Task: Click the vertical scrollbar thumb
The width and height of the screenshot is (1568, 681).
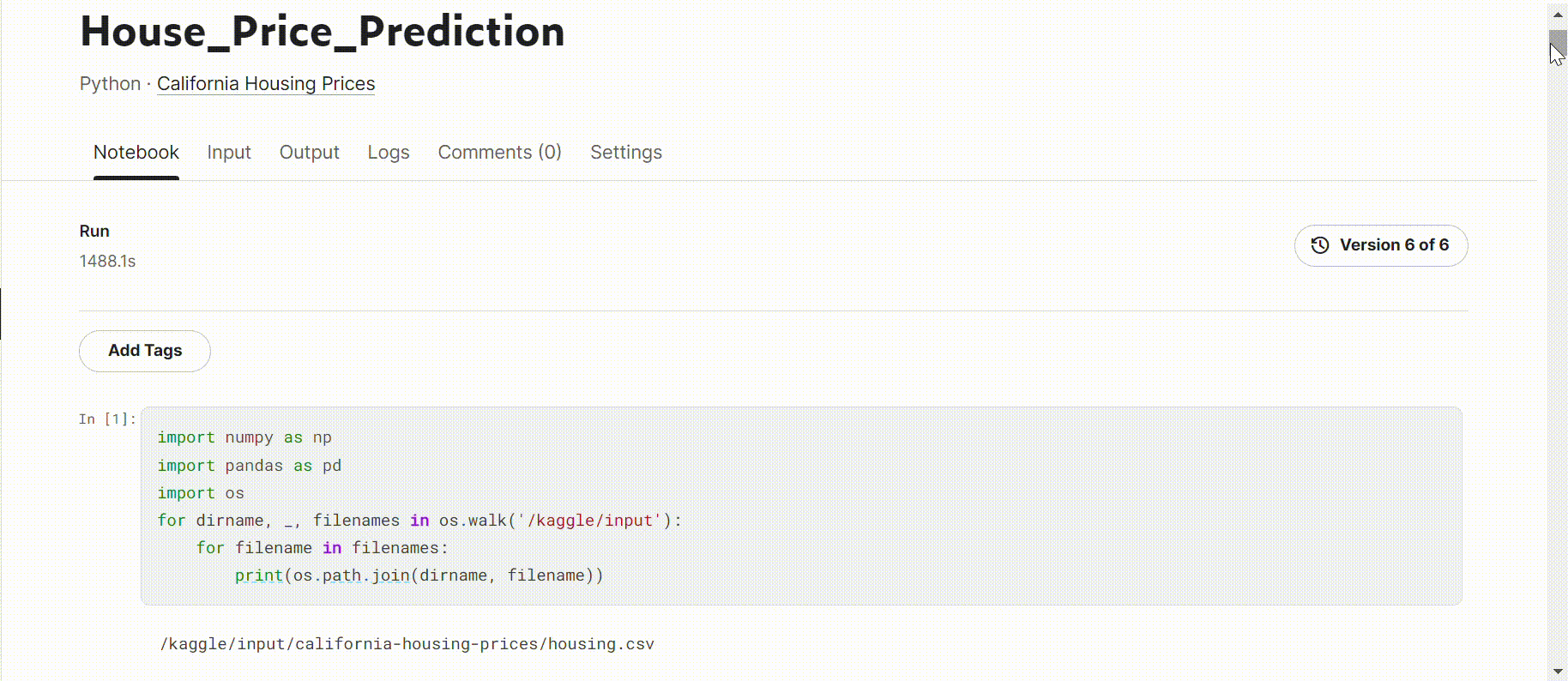Action: [x=1558, y=45]
